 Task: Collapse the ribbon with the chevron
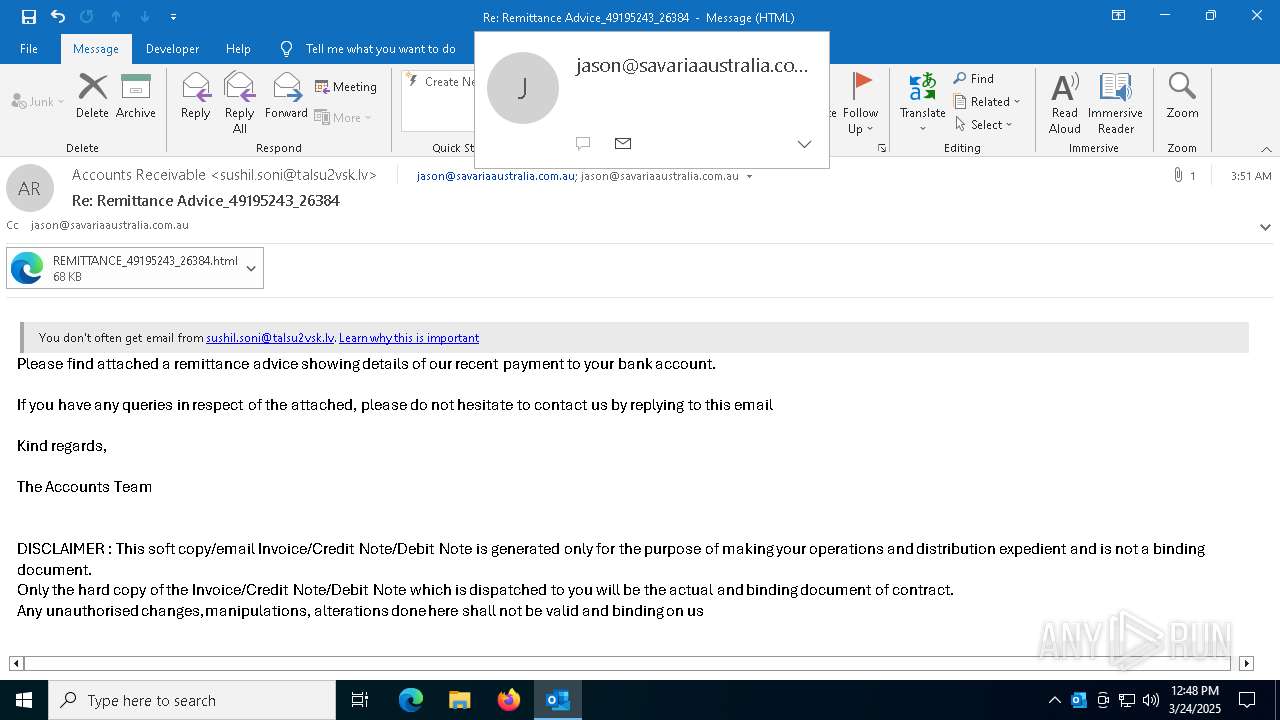pos(1266,149)
